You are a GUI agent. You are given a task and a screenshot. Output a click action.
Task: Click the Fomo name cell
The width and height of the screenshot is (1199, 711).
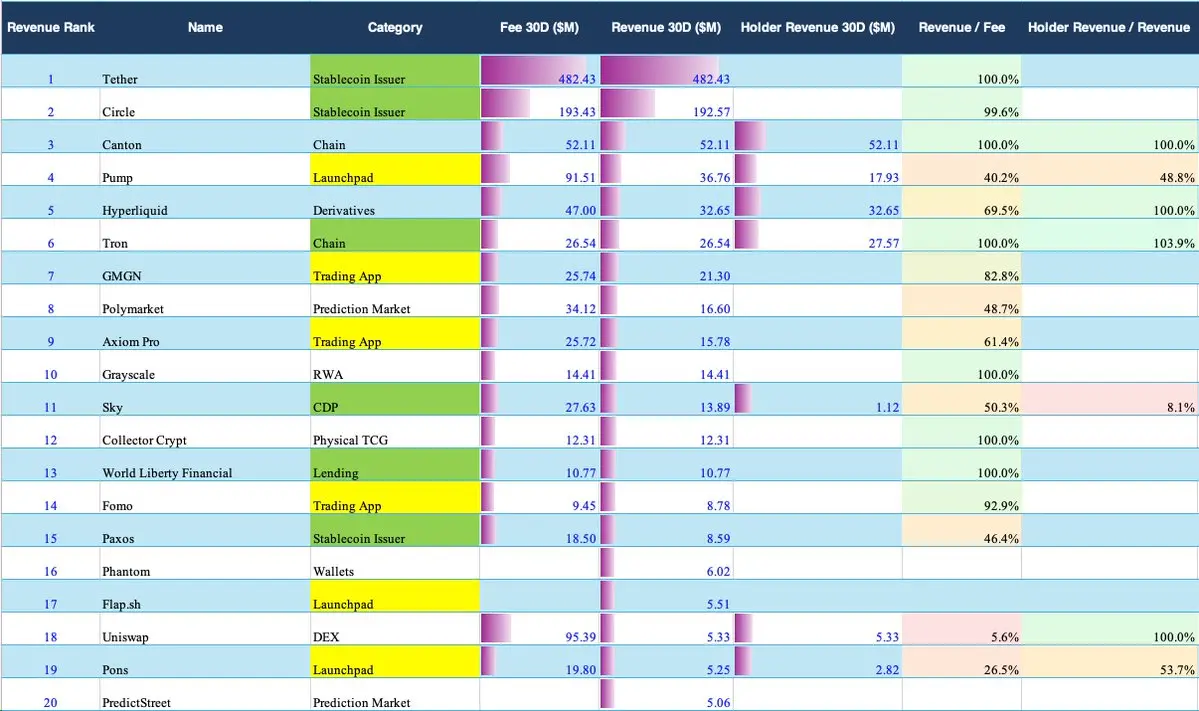(205, 498)
